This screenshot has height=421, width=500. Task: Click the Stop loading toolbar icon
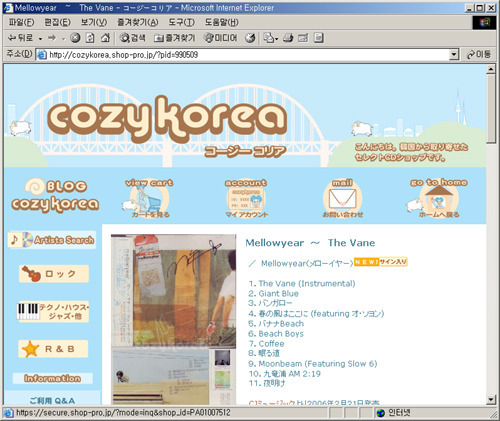coord(75,38)
